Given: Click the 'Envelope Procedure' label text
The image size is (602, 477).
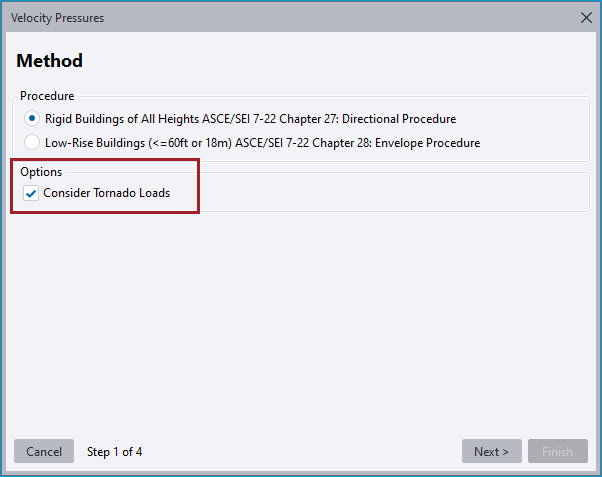Looking at the screenshot, I should click(427, 143).
